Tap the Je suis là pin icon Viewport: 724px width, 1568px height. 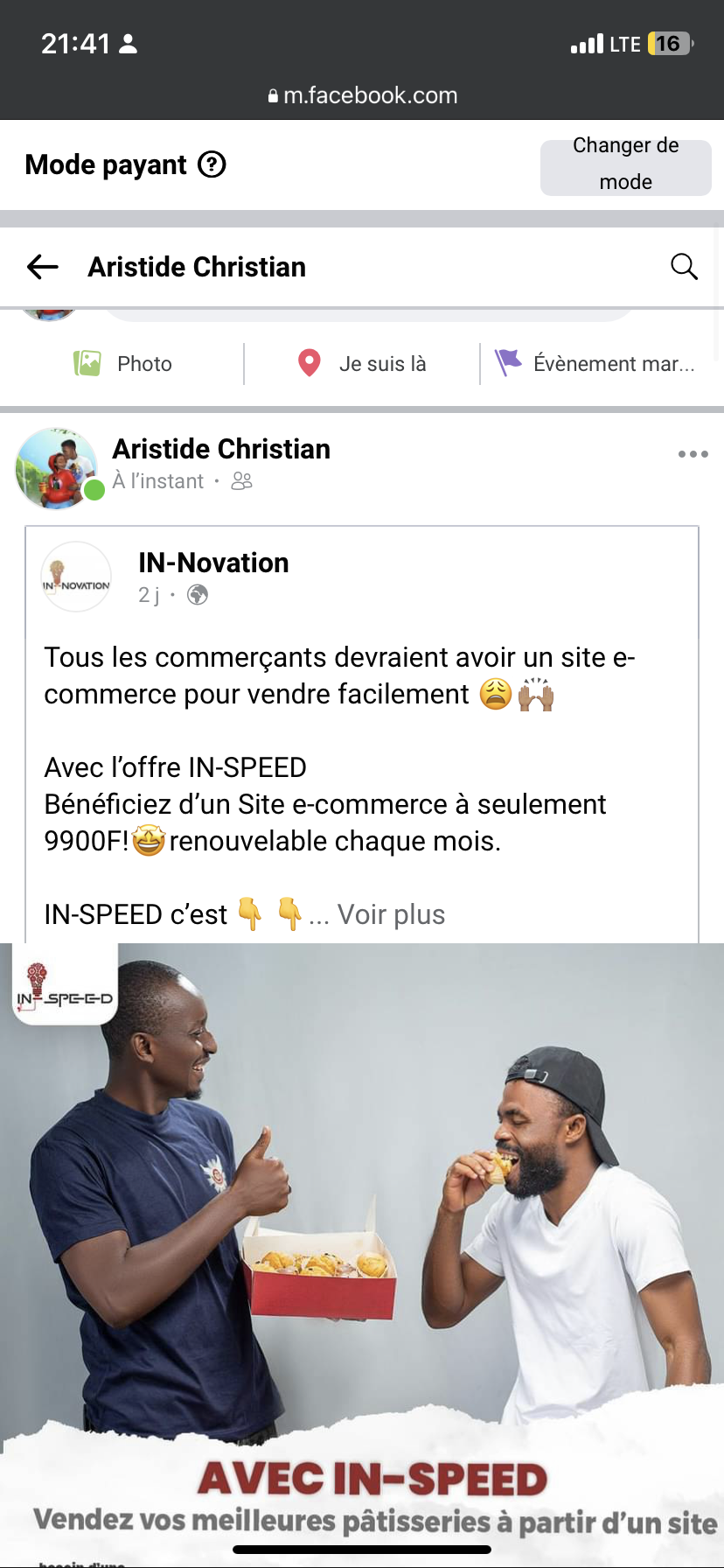[309, 363]
